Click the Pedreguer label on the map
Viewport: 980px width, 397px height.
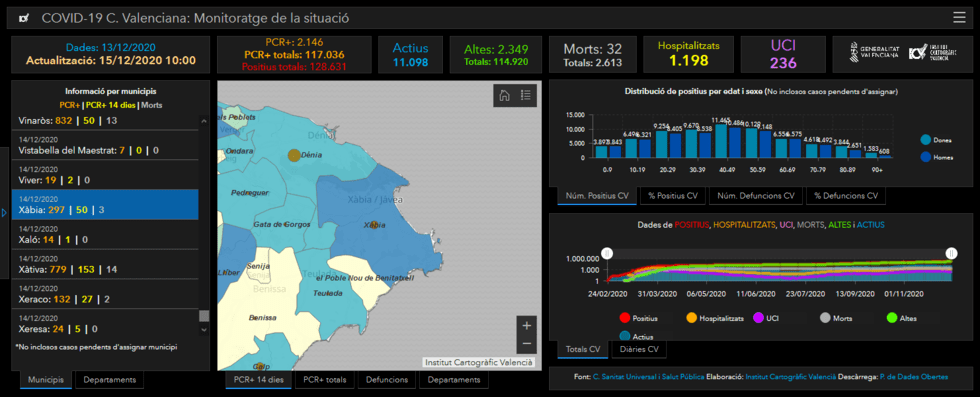(x=250, y=193)
